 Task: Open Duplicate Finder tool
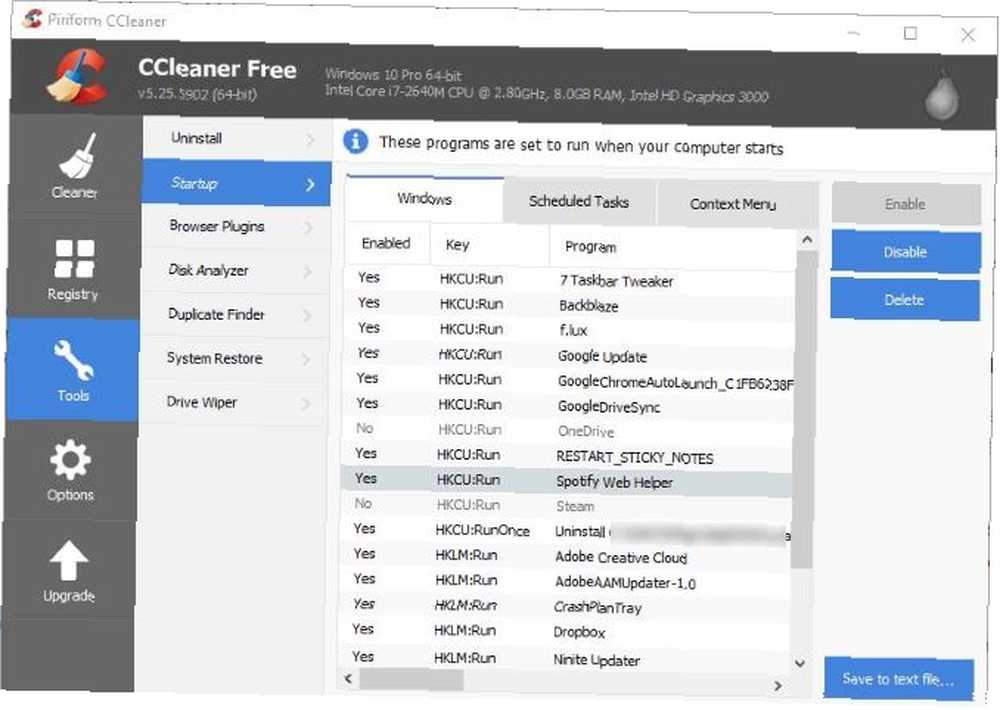234,314
